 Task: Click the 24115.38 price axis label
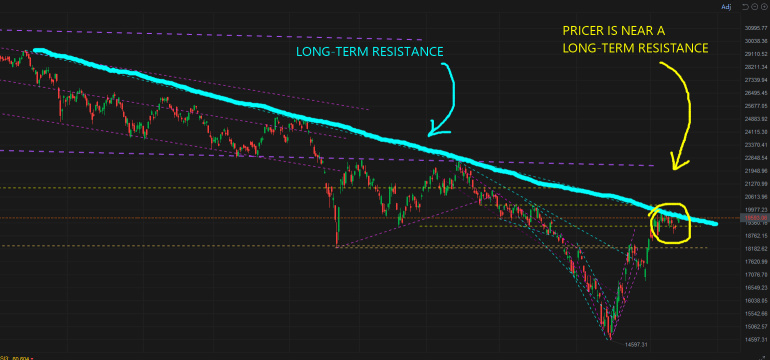tap(756, 132)
